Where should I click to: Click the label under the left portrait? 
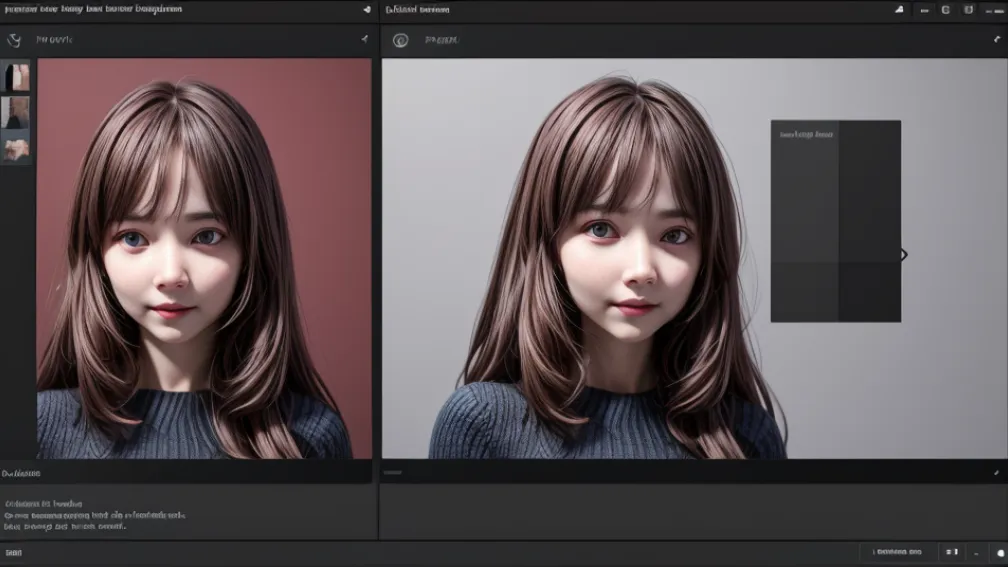[x=21, y=473]
